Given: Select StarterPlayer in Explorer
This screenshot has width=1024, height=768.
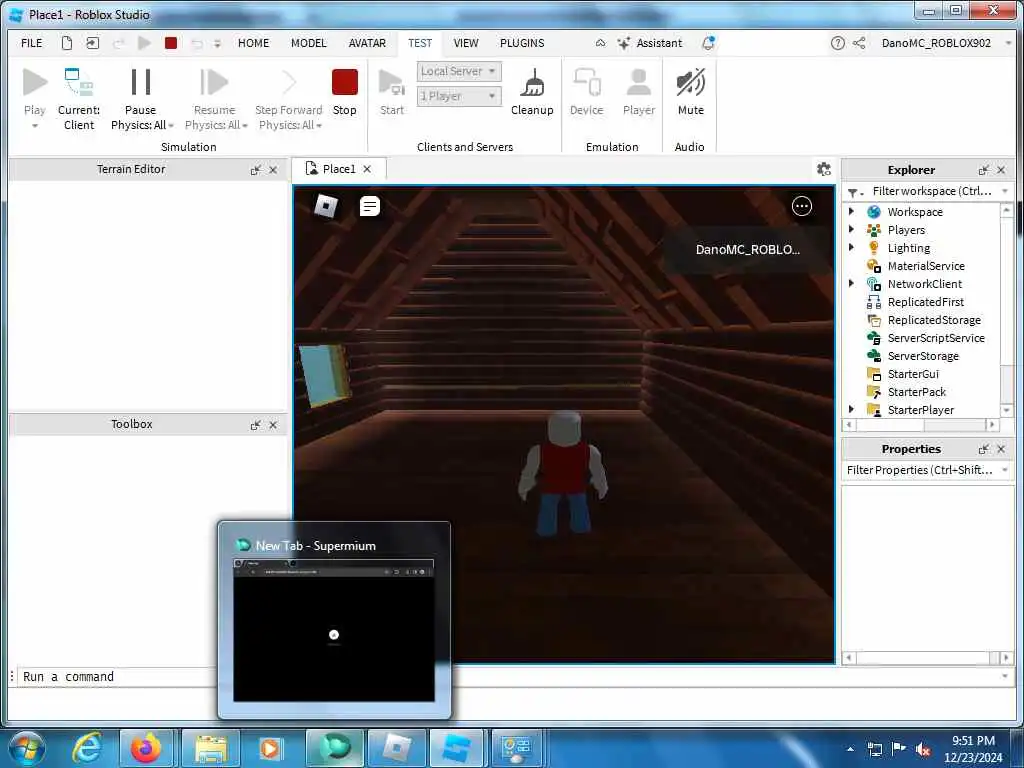Looking at the screenshot, I should pyautogui.click(x=920, y=409).
